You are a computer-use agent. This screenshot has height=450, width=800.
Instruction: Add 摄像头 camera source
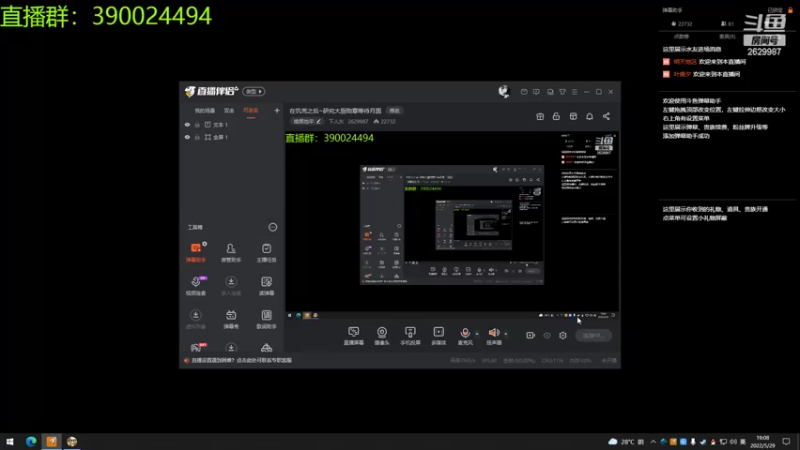coord(382,336)
